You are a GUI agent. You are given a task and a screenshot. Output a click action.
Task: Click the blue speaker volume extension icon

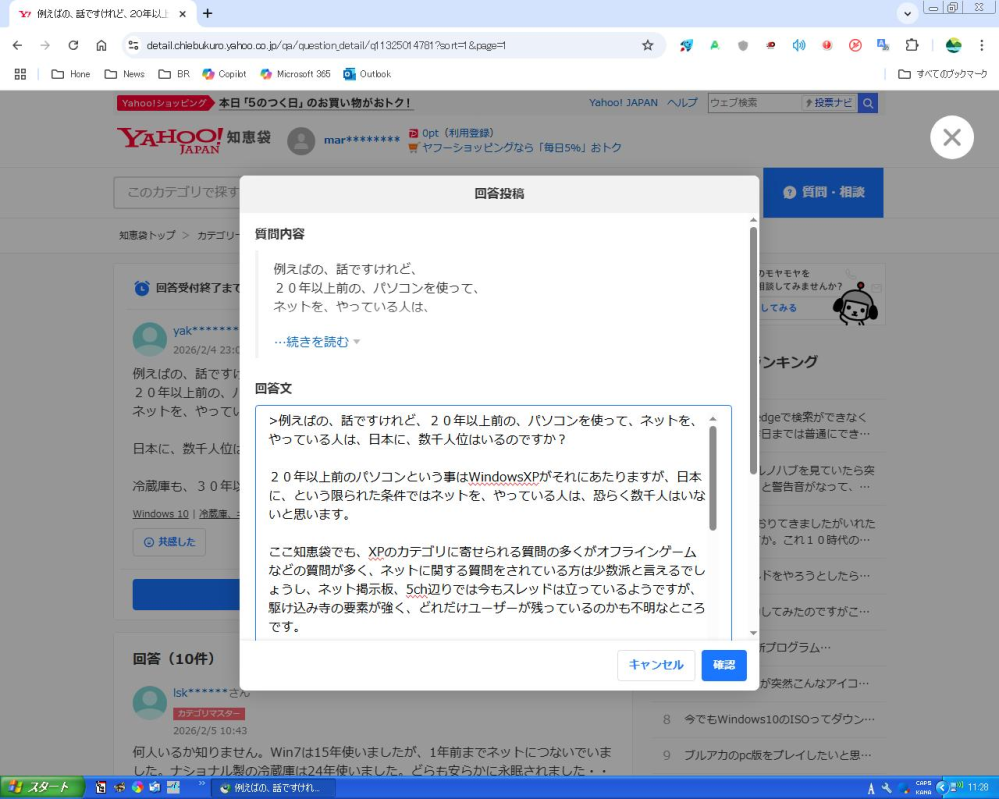click(799, 45)
